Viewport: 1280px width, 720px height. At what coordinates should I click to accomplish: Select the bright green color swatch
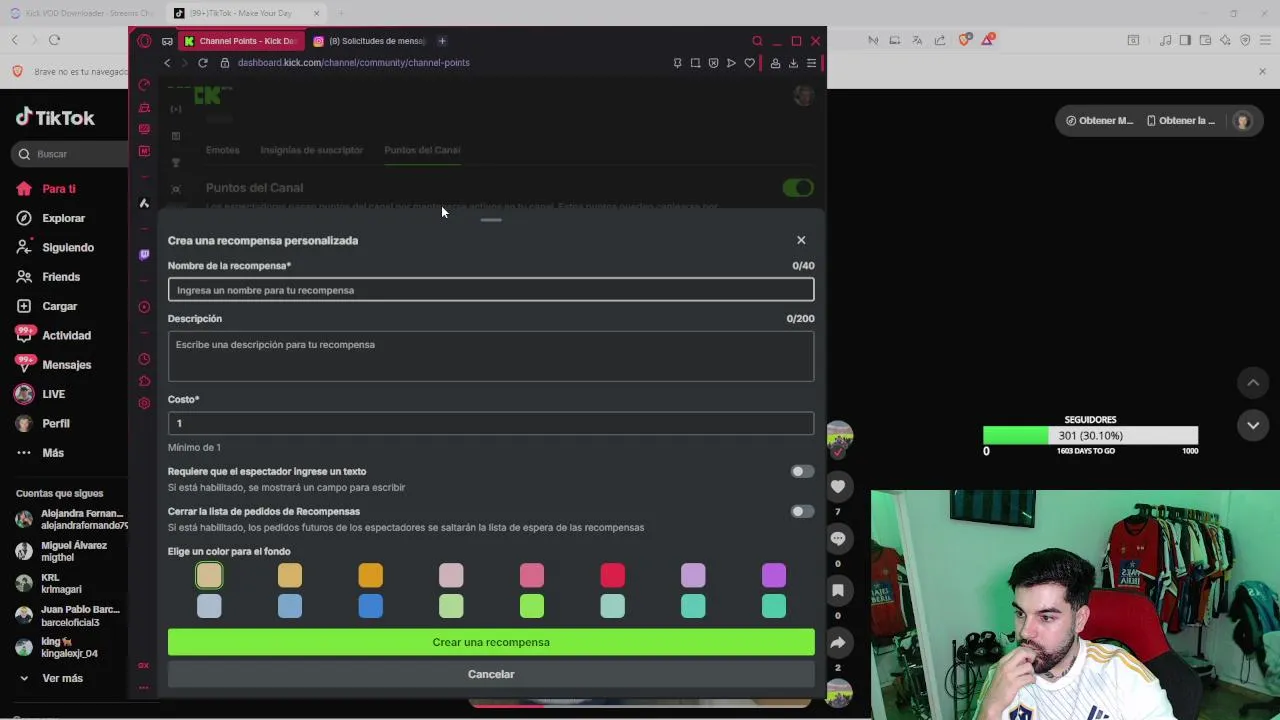(532, 606)
